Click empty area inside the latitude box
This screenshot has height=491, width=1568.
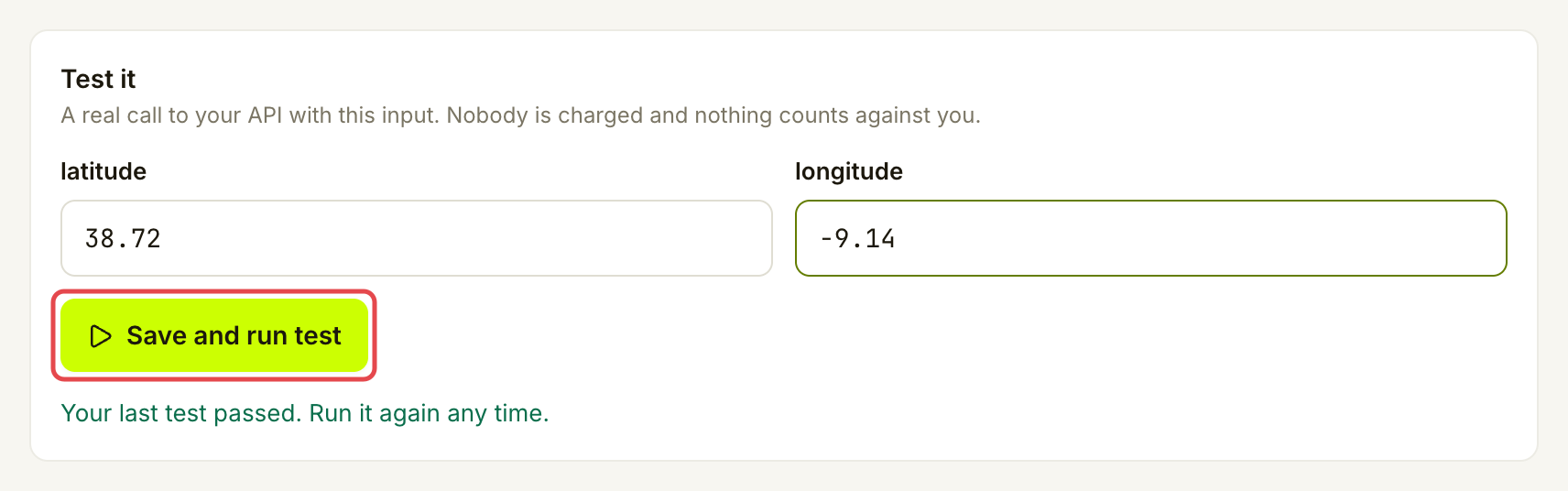click(x=458, y=238)
